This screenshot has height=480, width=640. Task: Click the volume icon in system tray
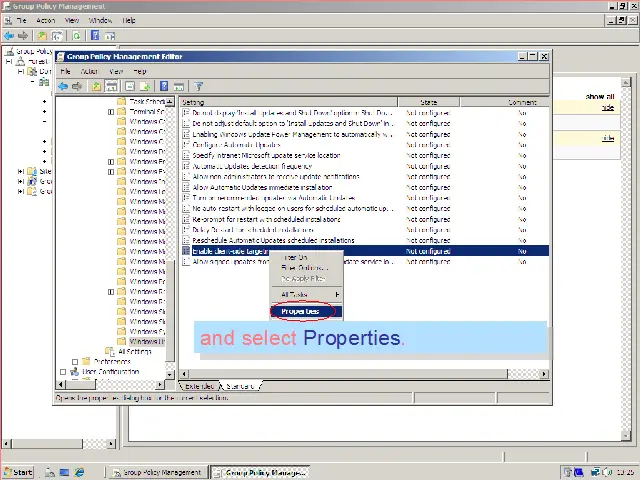tap(607, 472)
